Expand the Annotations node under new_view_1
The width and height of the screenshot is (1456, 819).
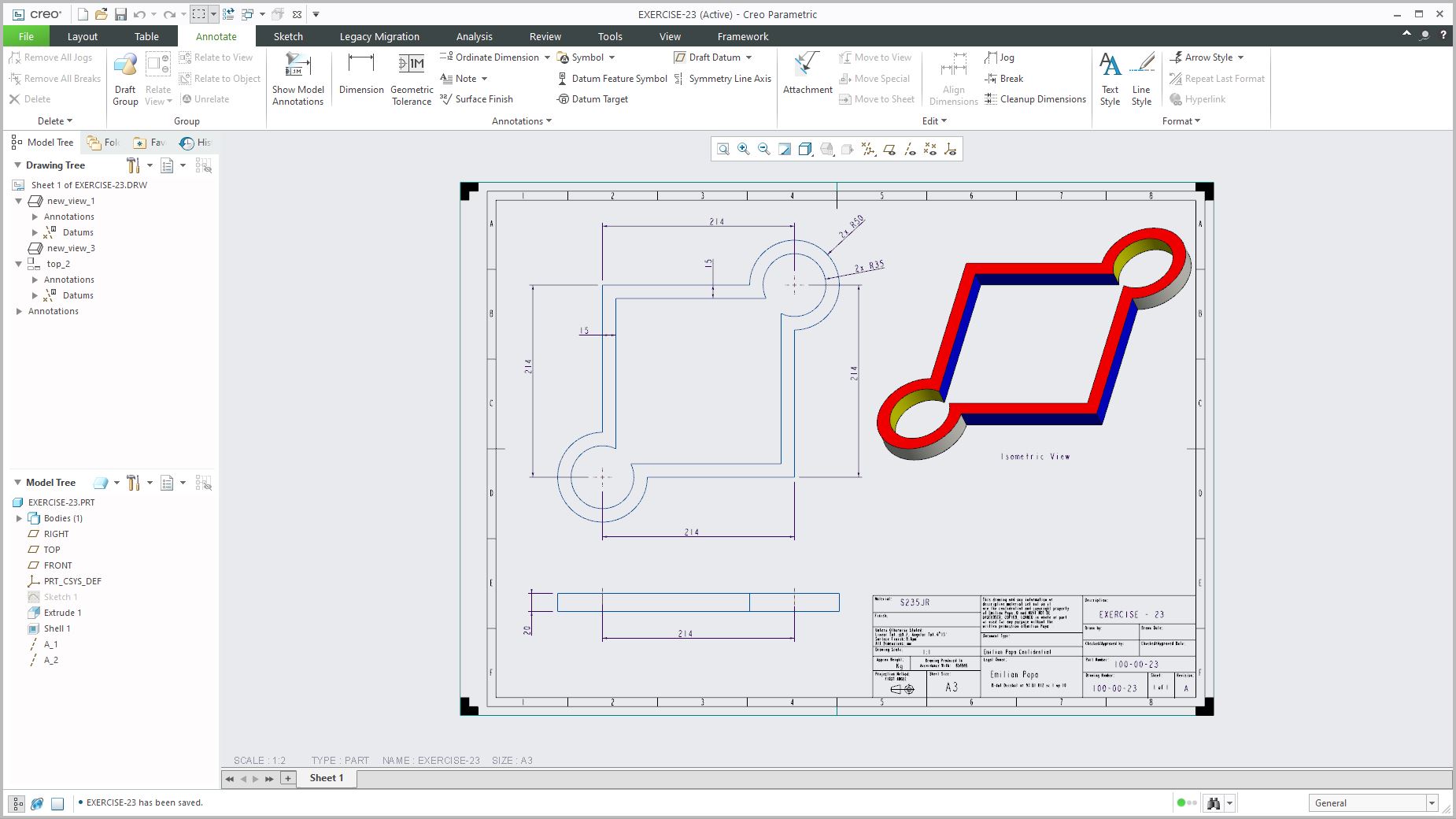[x=35, y=217]
